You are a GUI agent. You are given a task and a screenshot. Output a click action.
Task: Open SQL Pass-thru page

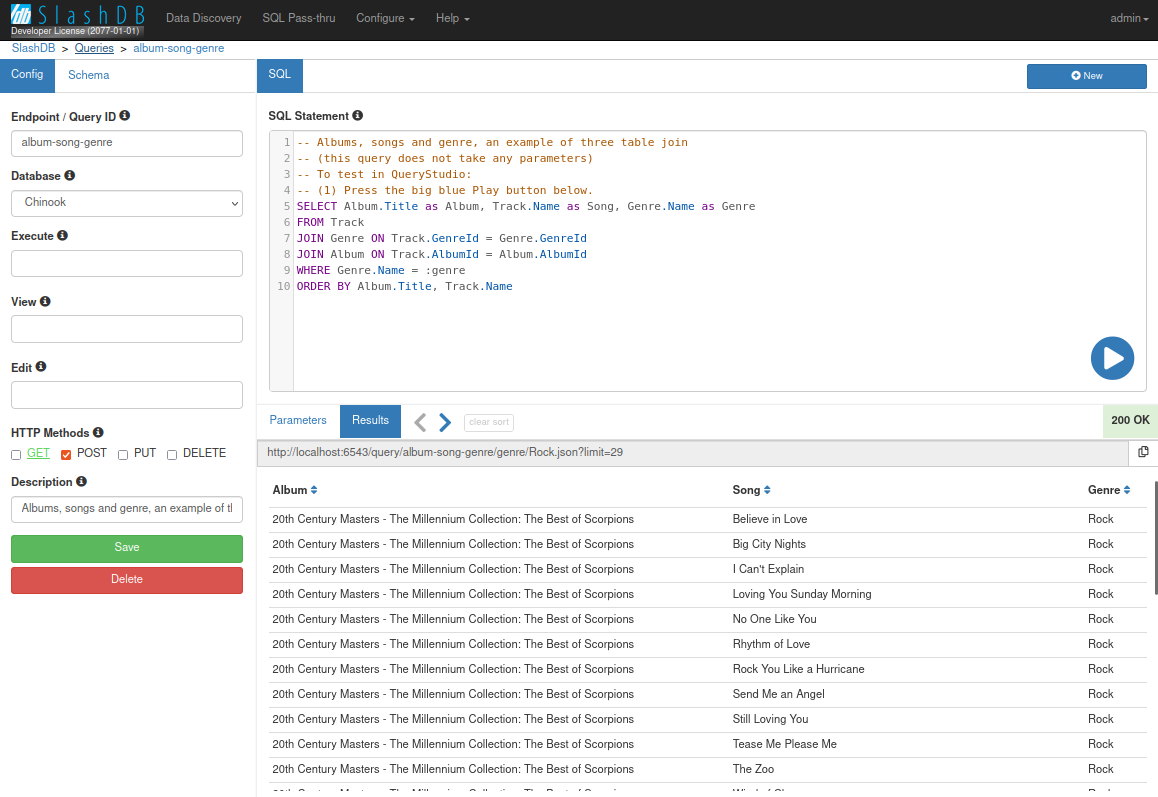(x=298, y=18)
